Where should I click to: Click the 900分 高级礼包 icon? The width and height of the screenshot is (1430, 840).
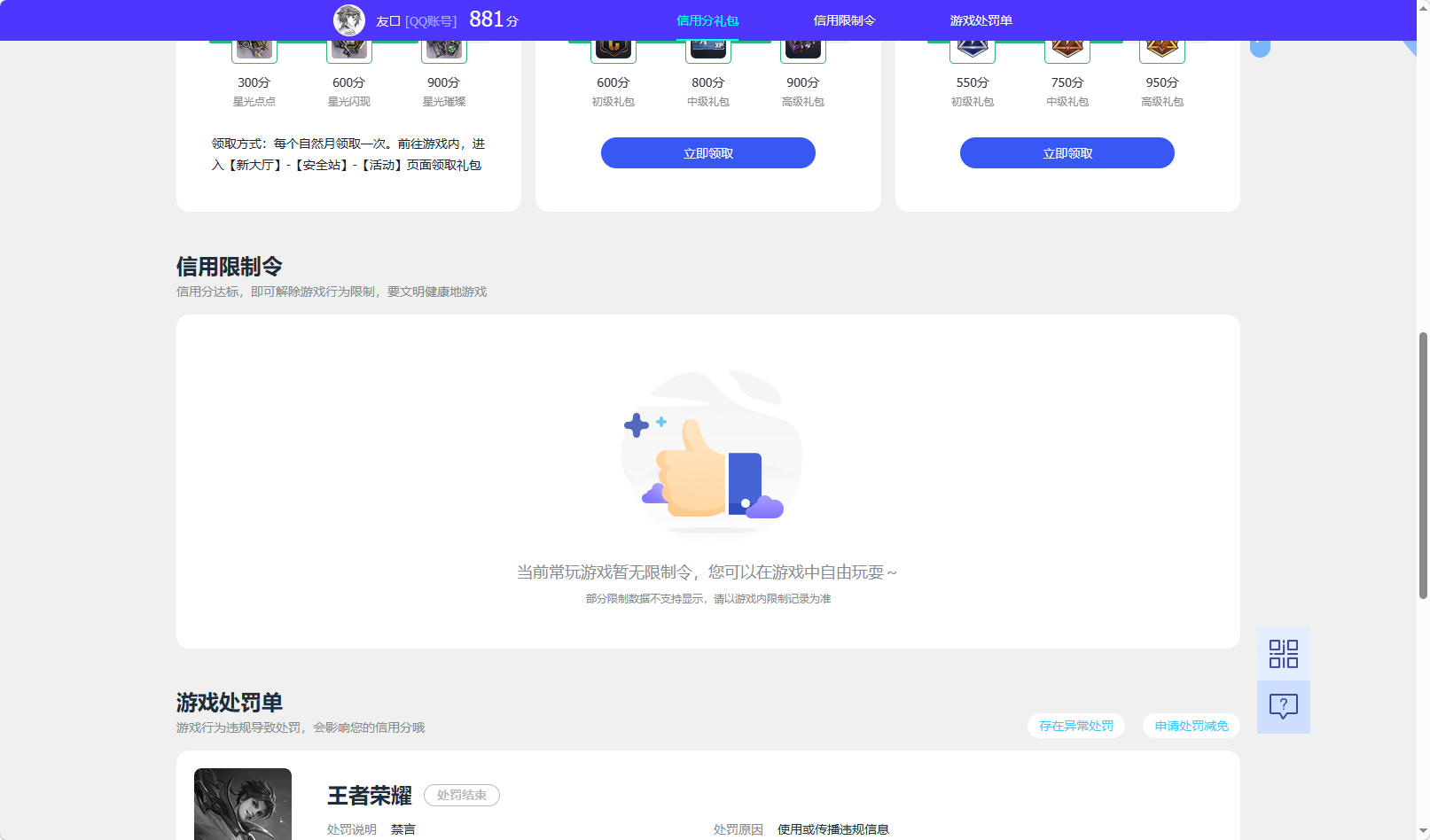[802, 49]
